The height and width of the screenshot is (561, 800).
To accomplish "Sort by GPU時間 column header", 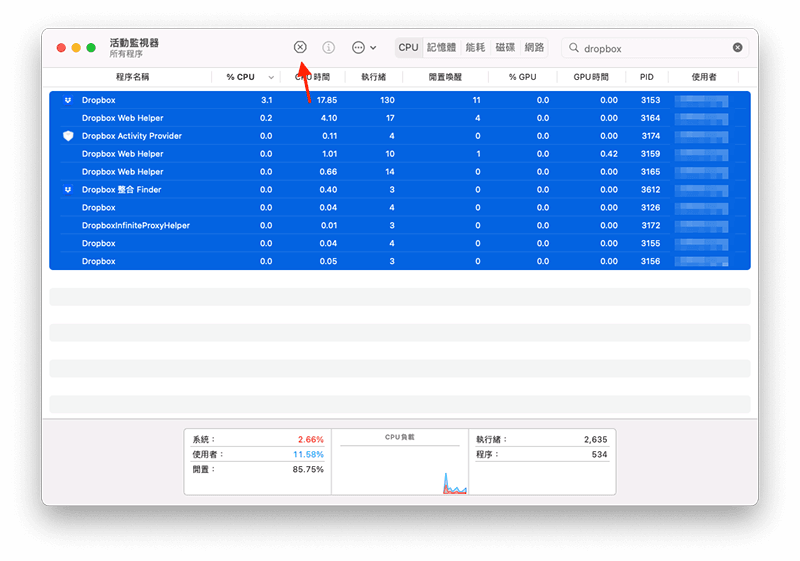I will (x=591, y=77).
